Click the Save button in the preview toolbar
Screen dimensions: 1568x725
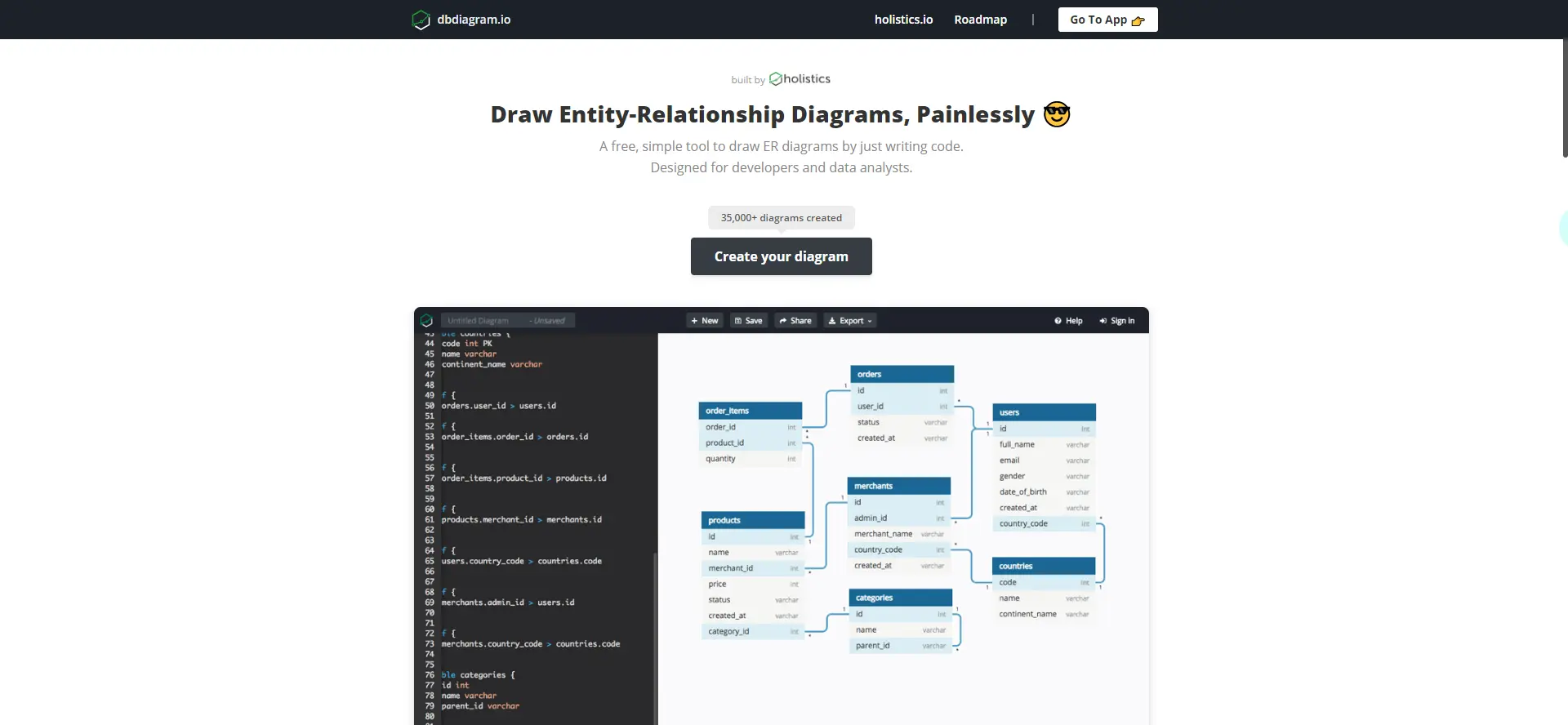pyautogui.click(x=749, y=321)
